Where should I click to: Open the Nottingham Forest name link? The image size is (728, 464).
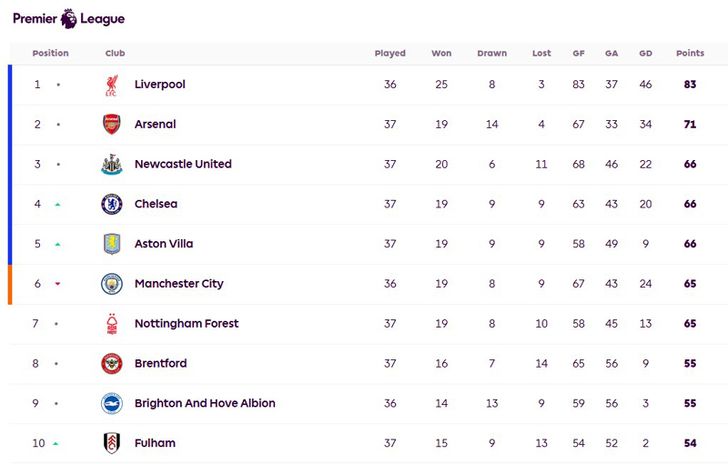tap(186, 324)
